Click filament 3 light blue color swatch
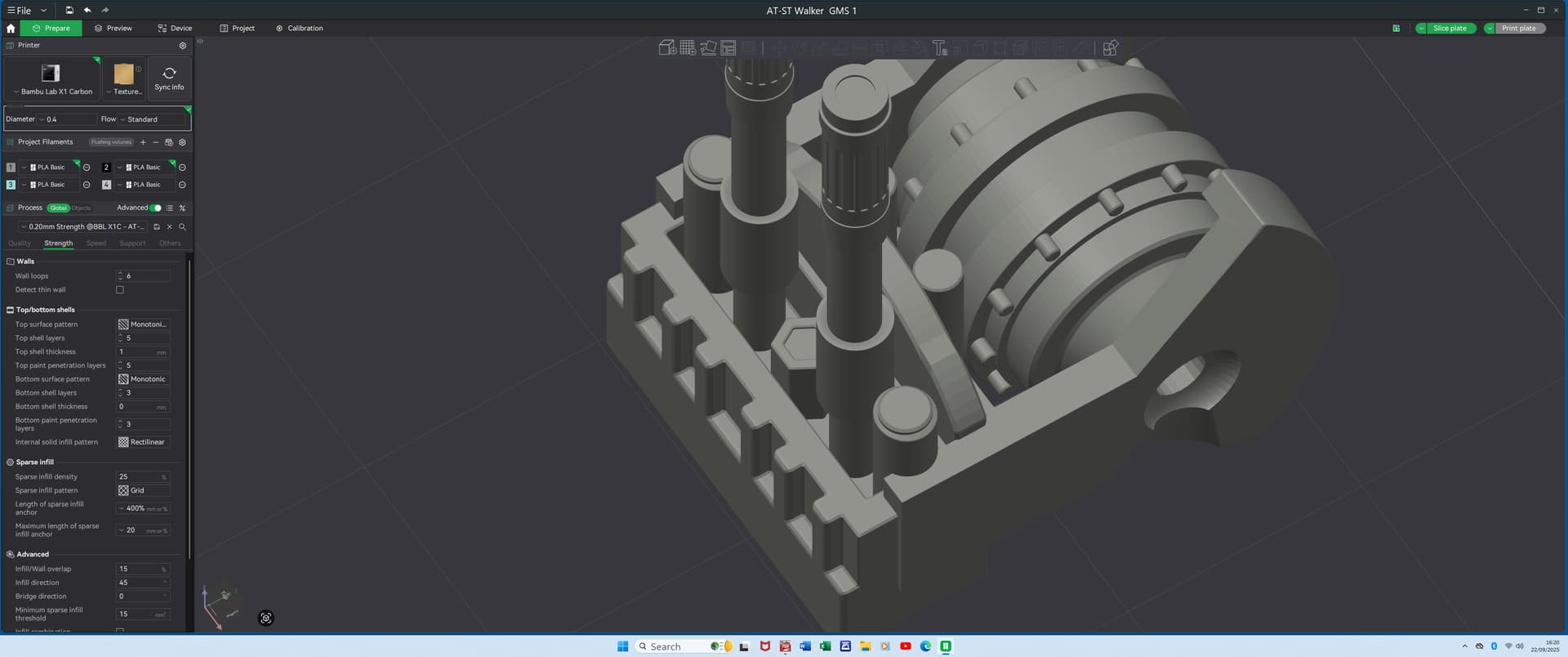Viewport: 1568px width, 657px height. pos(11,185)
